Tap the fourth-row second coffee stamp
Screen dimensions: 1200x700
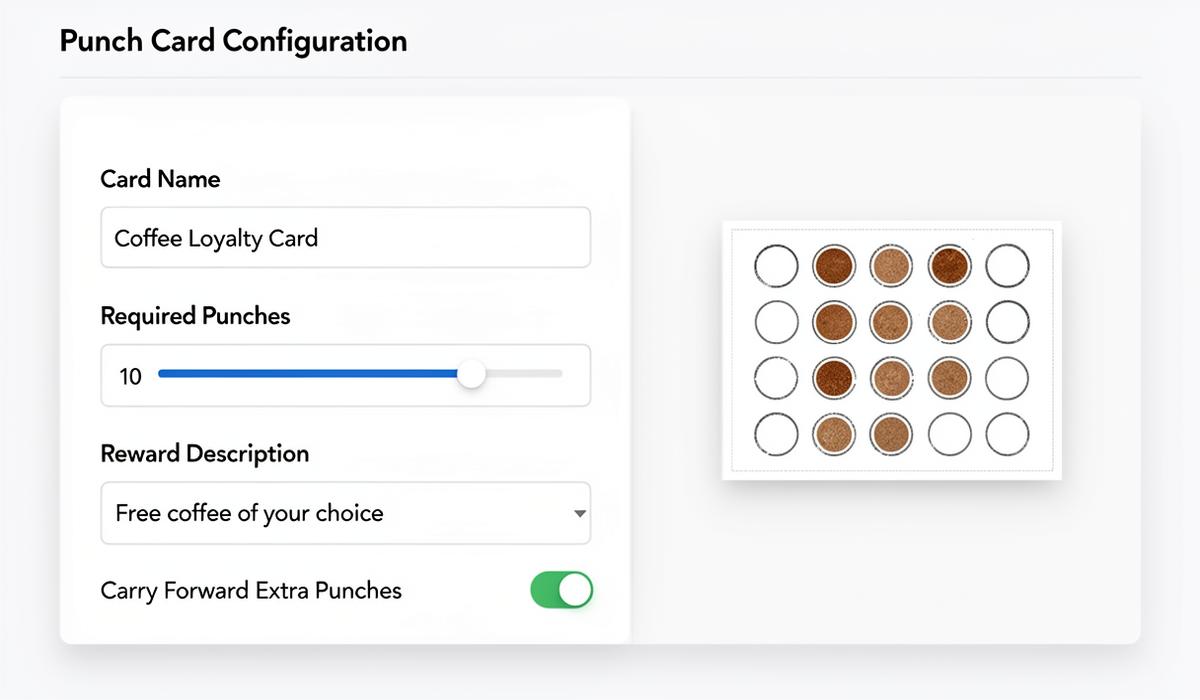833,434
